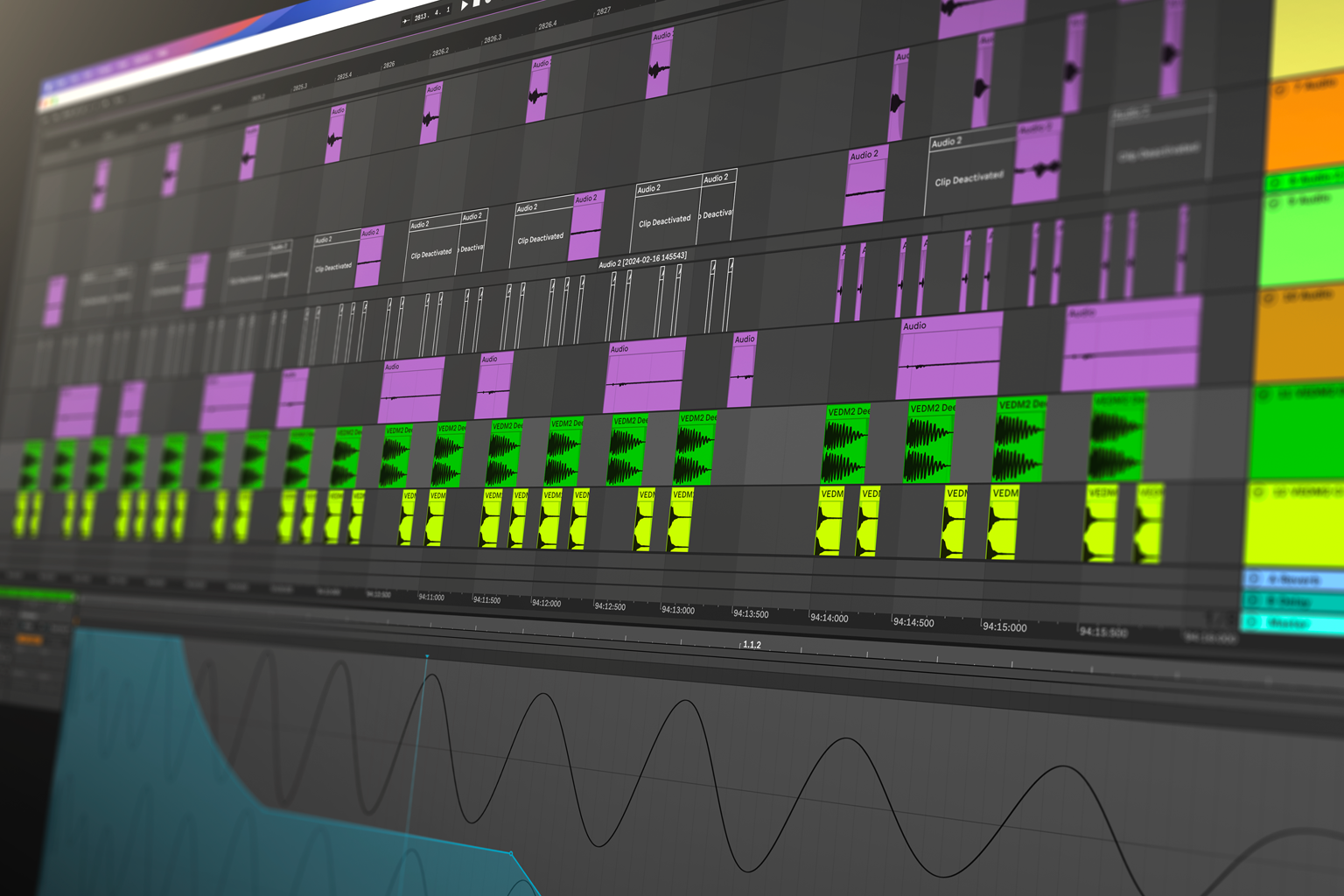Select the dark green VEDM track header
1344x896 pixels.
point(1295,430)
